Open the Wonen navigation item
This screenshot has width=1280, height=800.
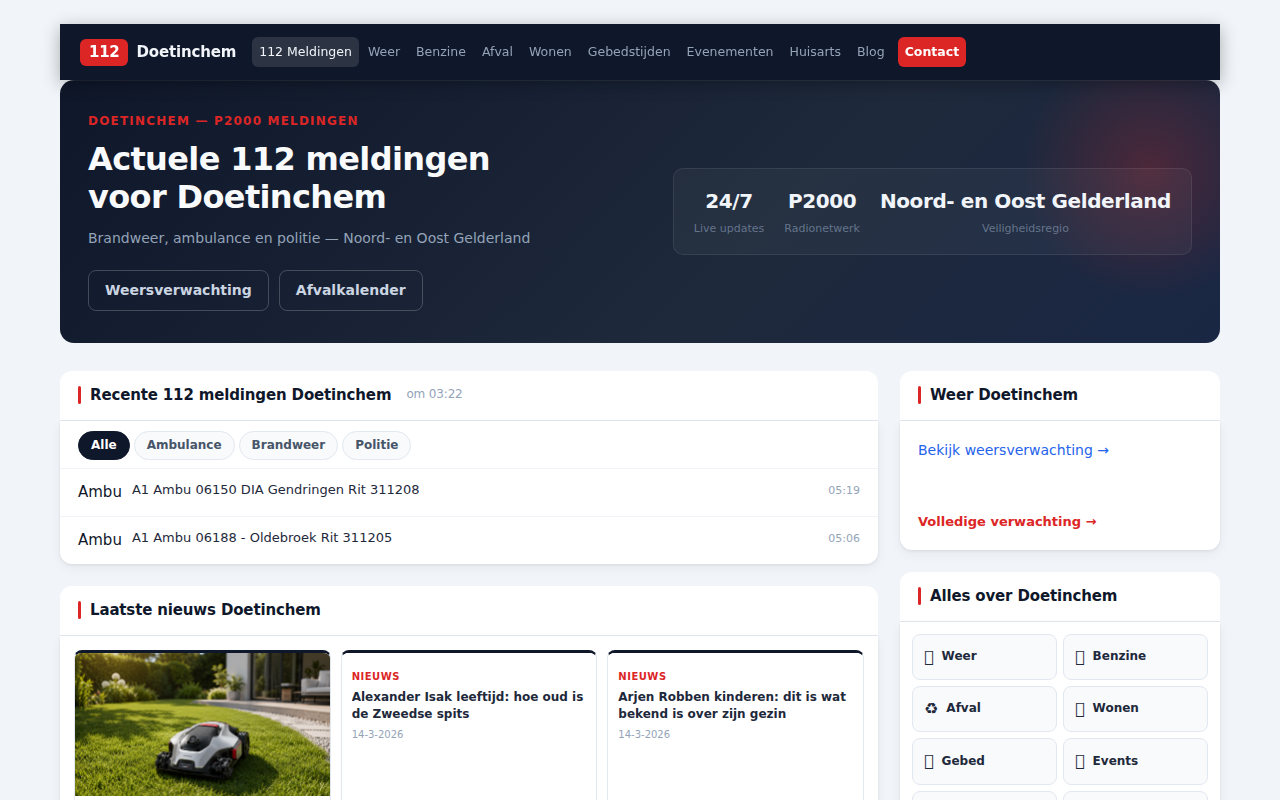[x=550, y=52]
